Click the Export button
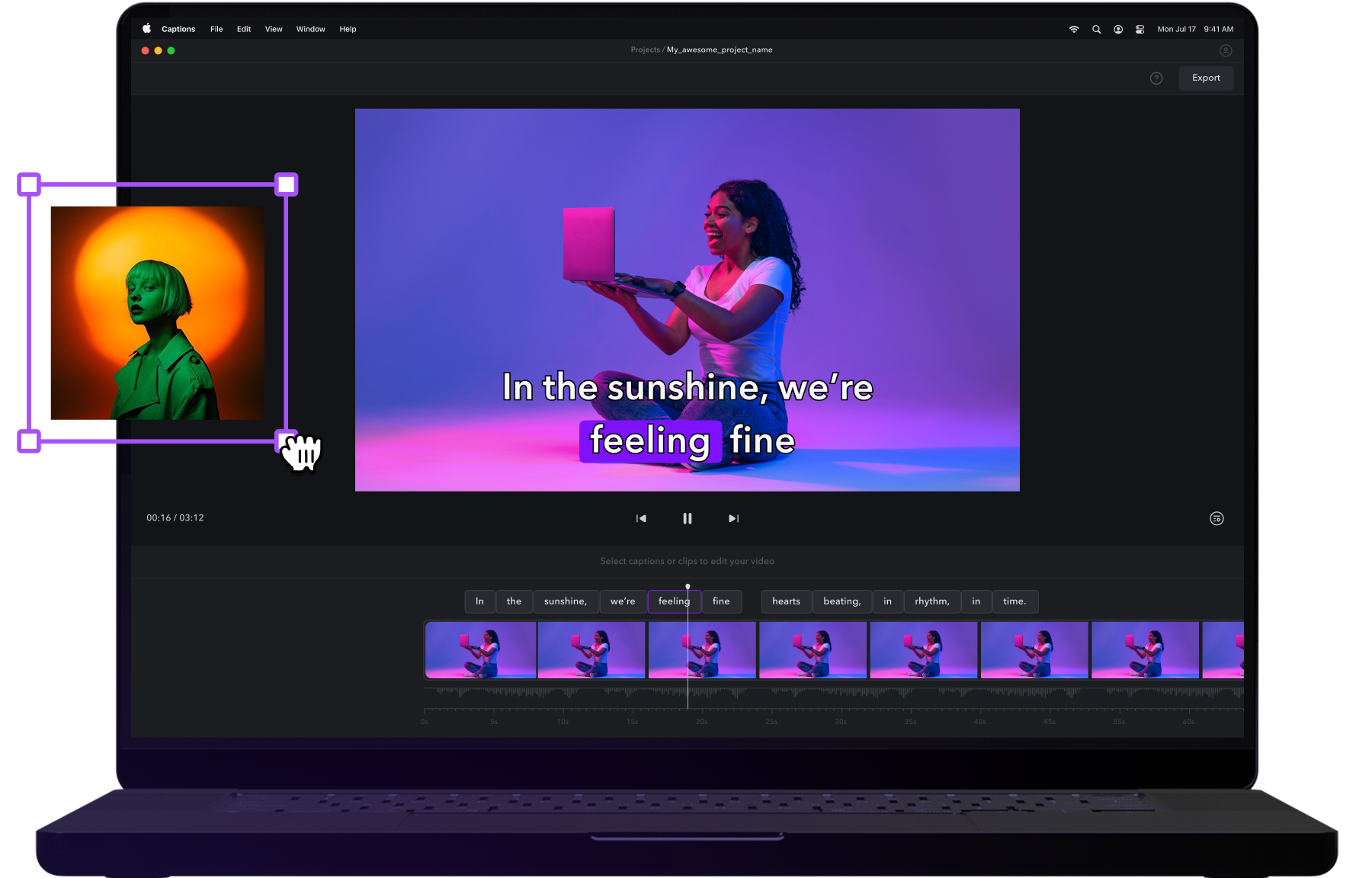Screen dimensions: 1372x878 [1206, 78]
